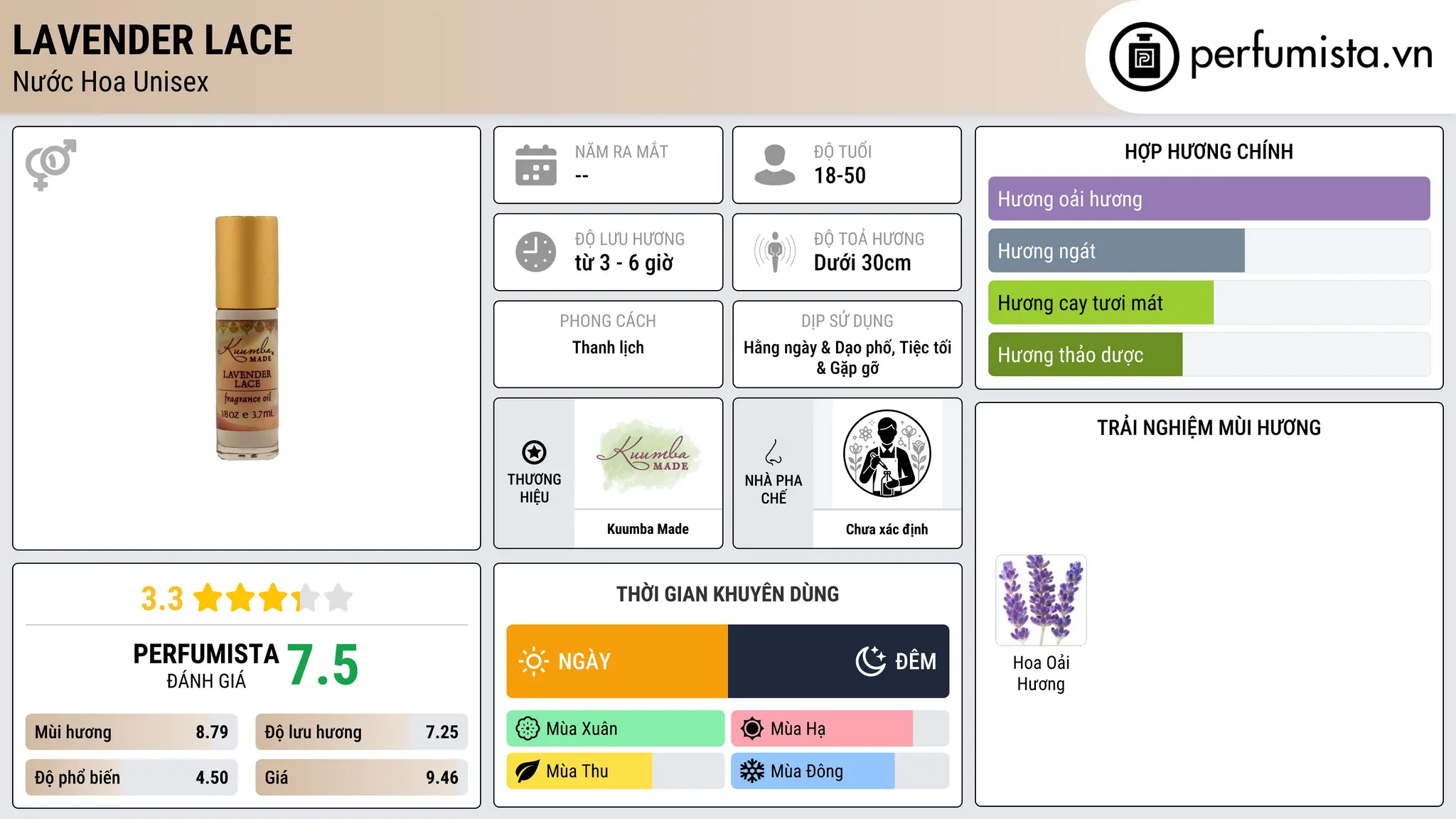Click the purple Hương oải hương accord bar
The height and width of the screenshot is (819, 1456).
click(x=1209, y=199)
